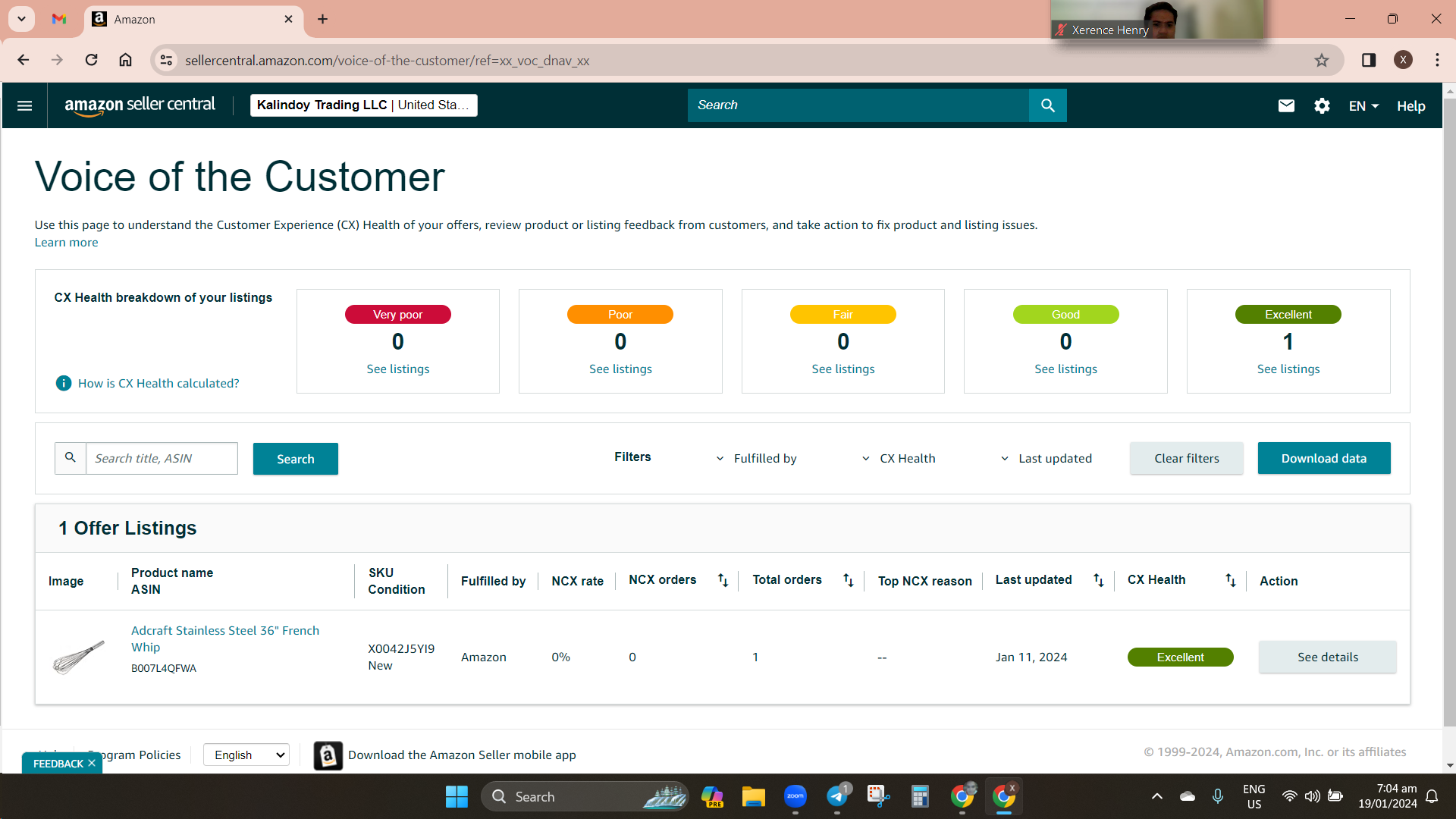Open the tab search chevron
Viewport: 1456px width, 819px height.
pyautogui.click(x=21, y=19)
